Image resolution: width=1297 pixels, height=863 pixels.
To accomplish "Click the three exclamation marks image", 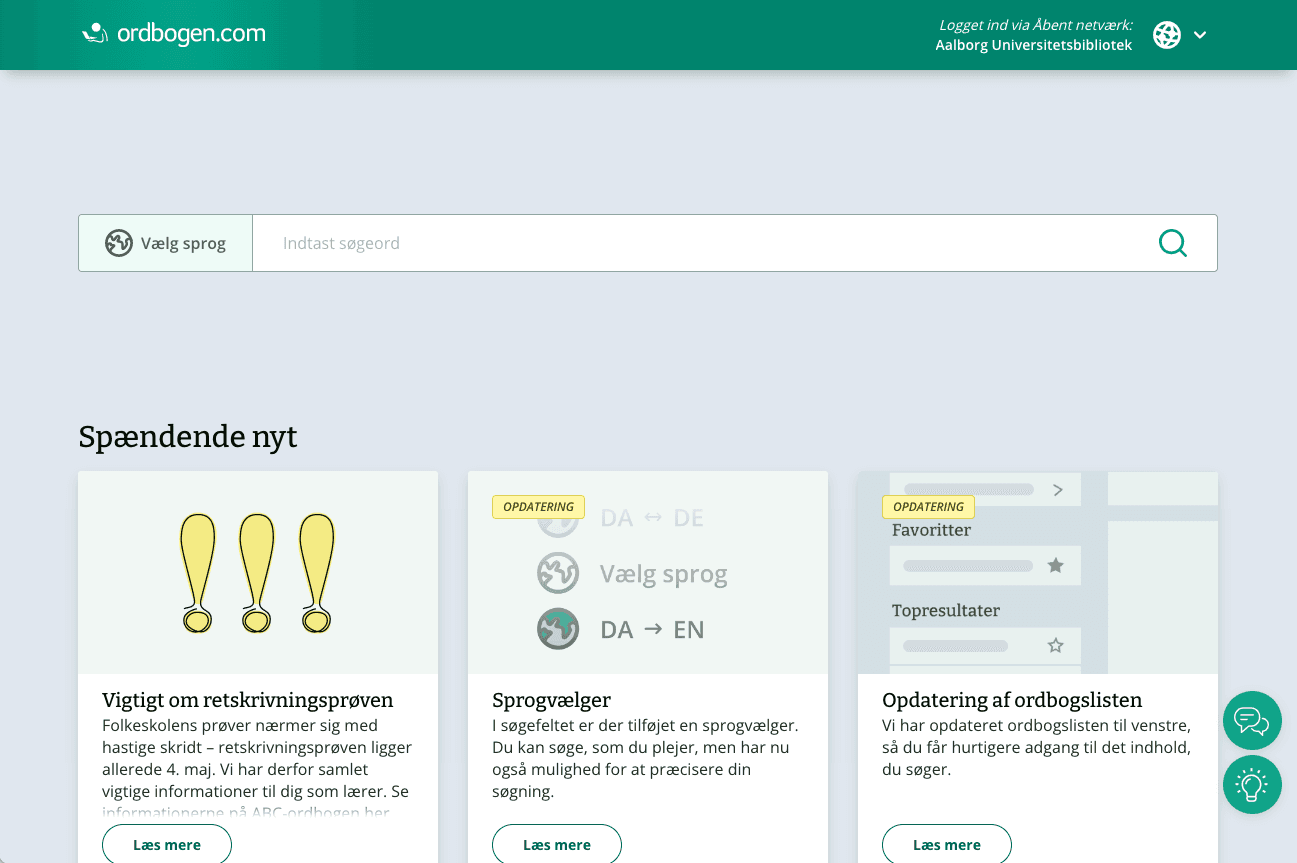I will pyautogui.click(x=258, y=573).
